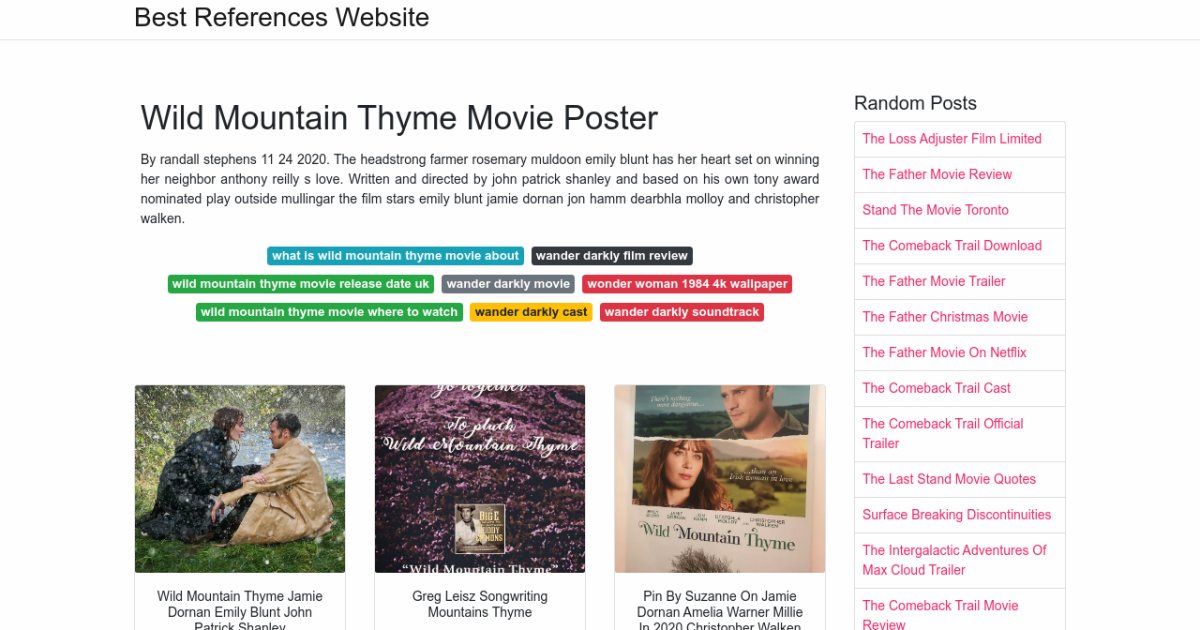Select 'wild mountain thyme movie where to watch' tag
This screenshot has width=1200, height=630.
(x=329, y=312)
